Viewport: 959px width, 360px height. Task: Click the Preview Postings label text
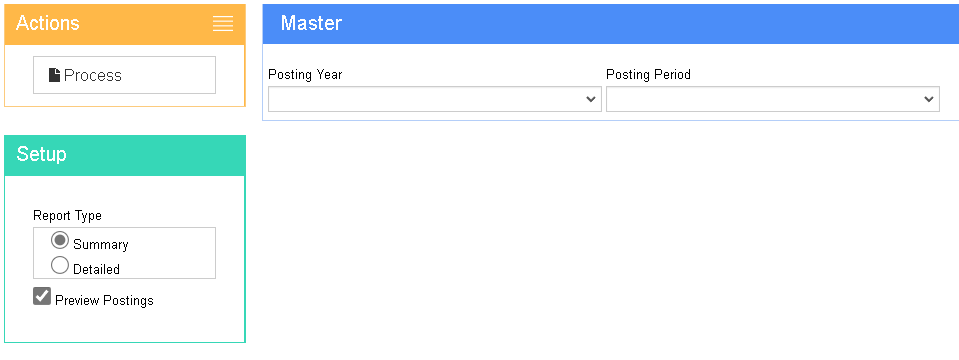(104, 301)
